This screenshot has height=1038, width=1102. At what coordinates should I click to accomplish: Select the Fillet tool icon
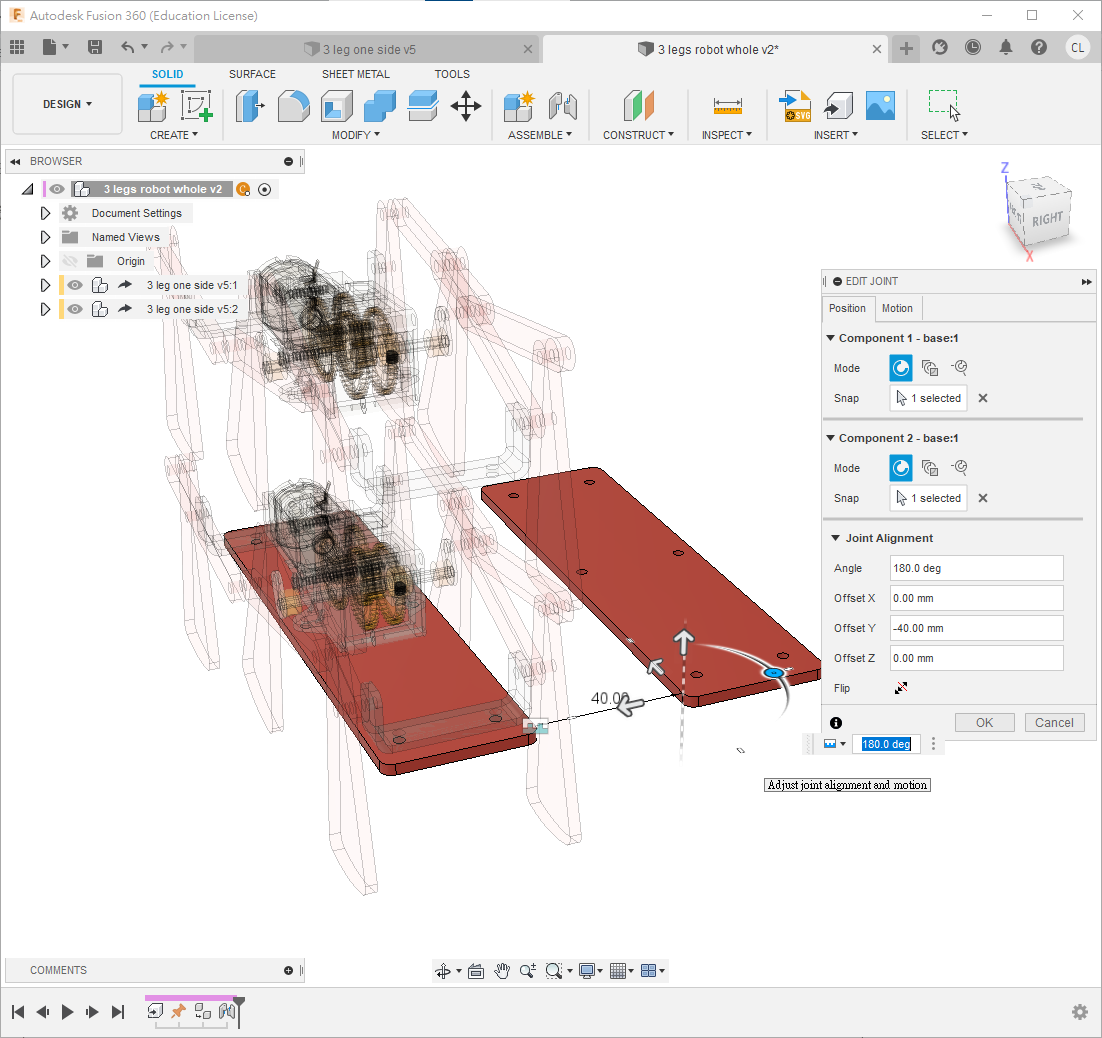pos(293,105)
